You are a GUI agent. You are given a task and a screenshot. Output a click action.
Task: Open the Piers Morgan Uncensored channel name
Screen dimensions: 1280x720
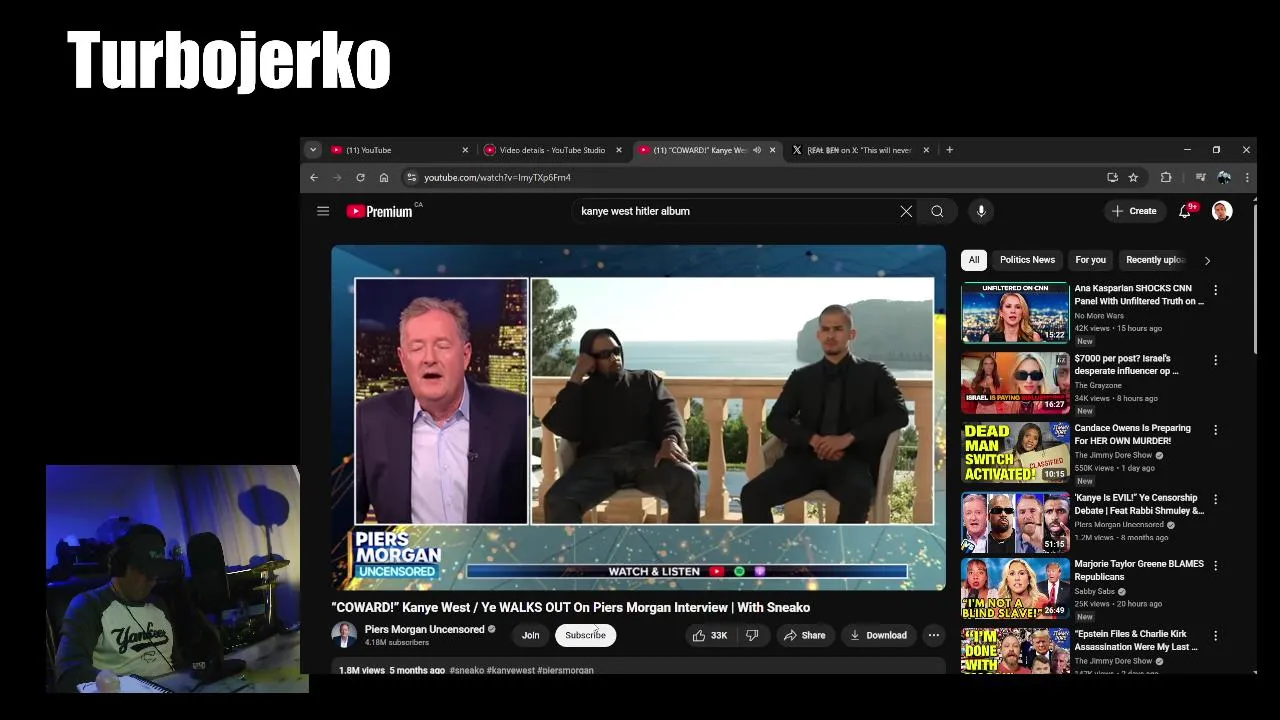[424, 629]
